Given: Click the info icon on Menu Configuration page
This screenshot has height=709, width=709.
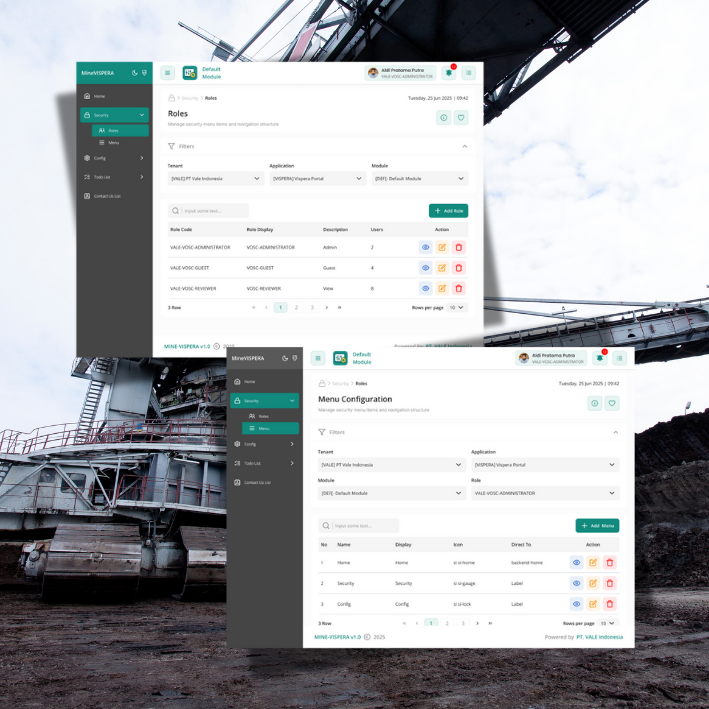Looking at the screenshot, I should coord(594,404).
